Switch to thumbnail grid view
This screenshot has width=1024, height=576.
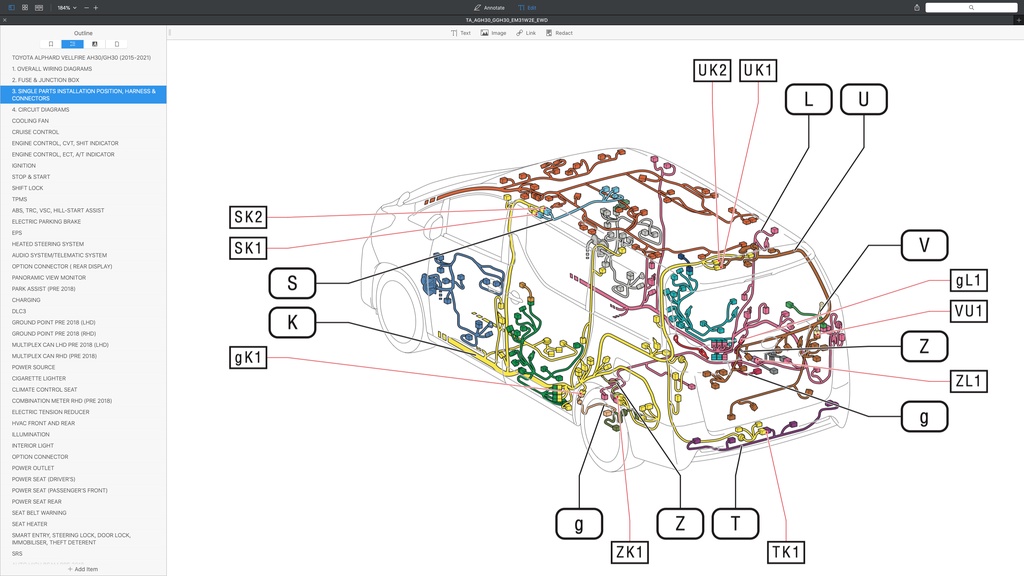pos(25,7)
